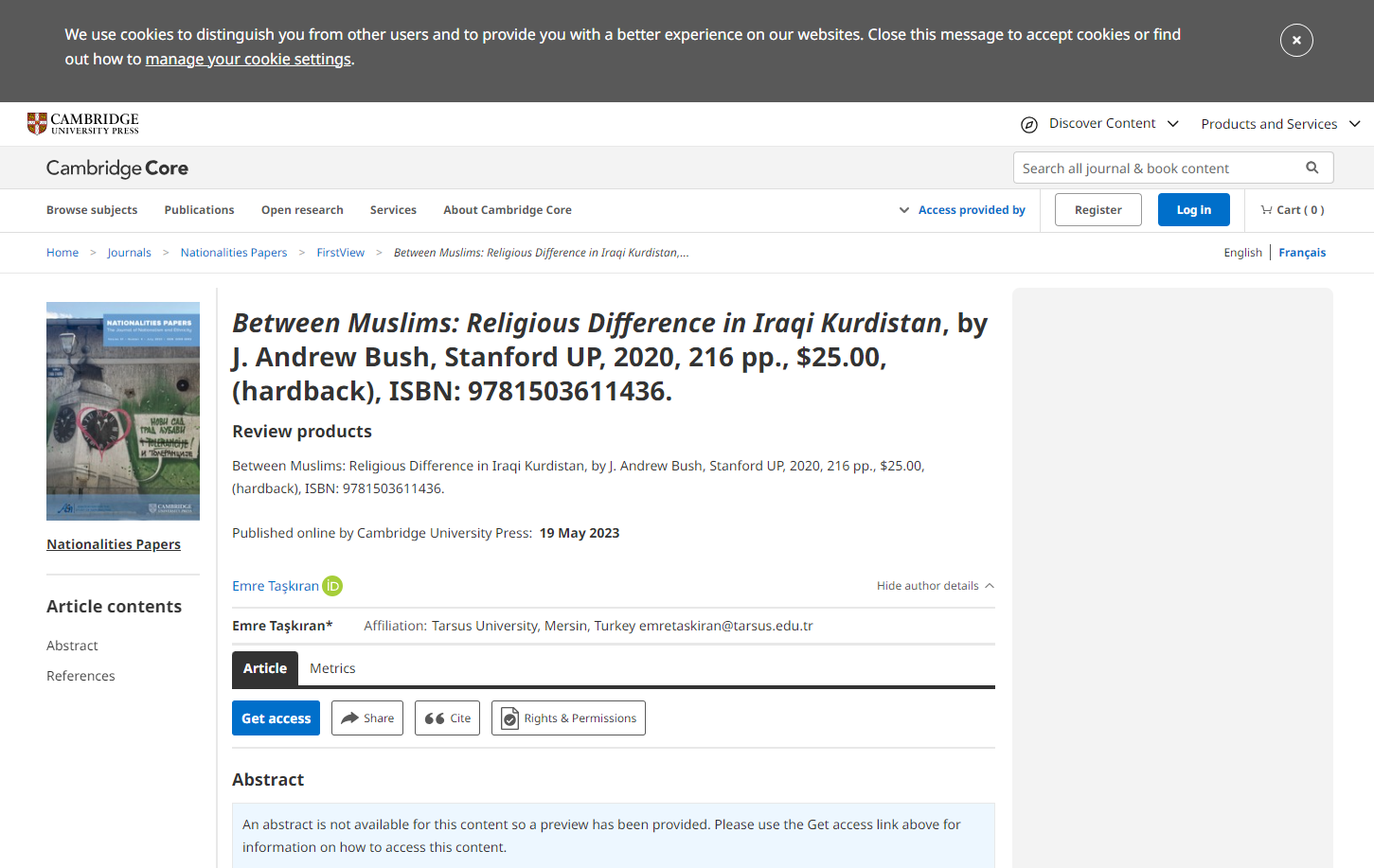Open the Browse subjects menu
This screenshot has height=868, width=1374.
(x=92, y=210)
